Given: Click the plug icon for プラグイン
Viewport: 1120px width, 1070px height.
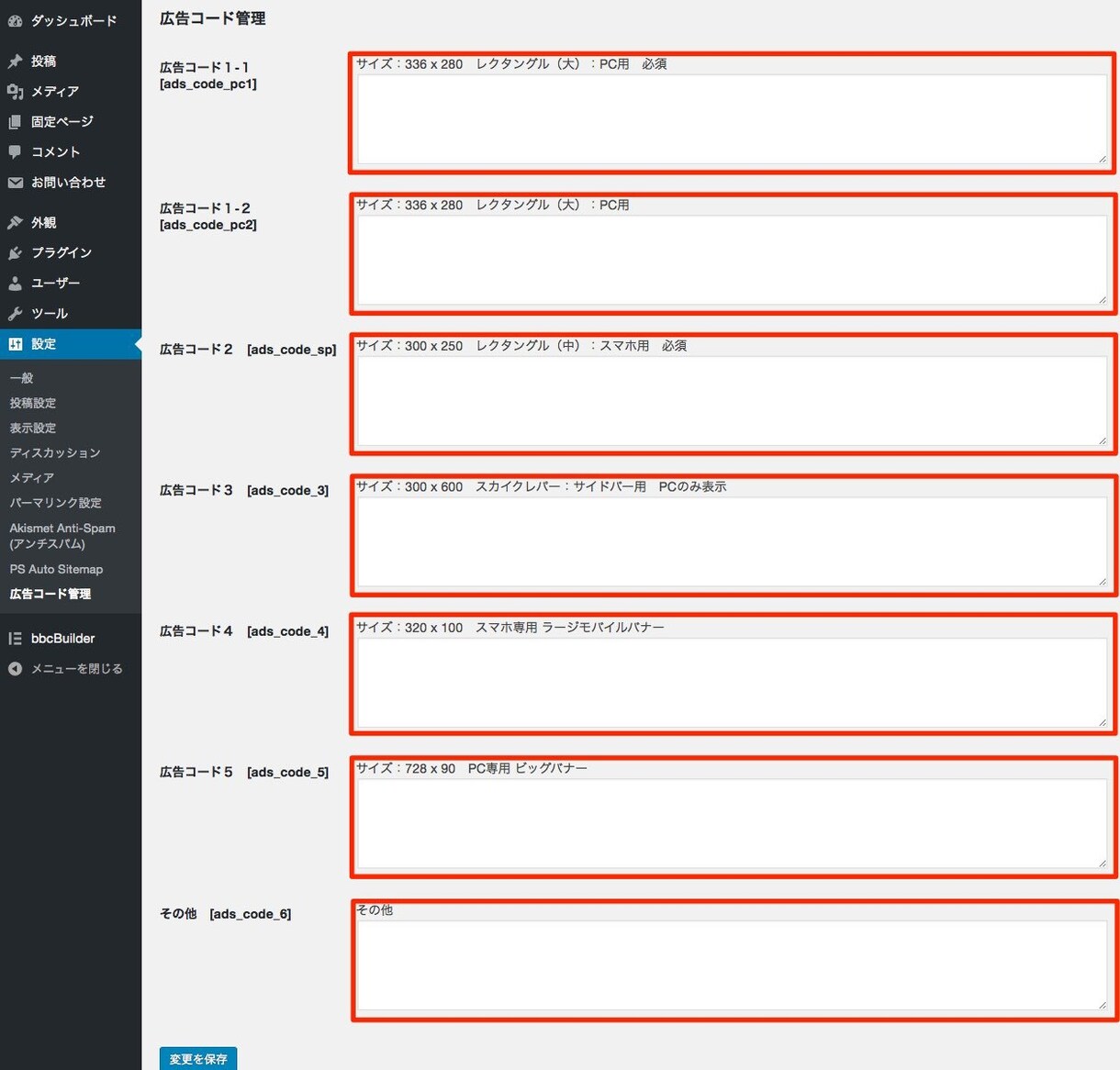Looking at the screenshot, I should [15, 252].
